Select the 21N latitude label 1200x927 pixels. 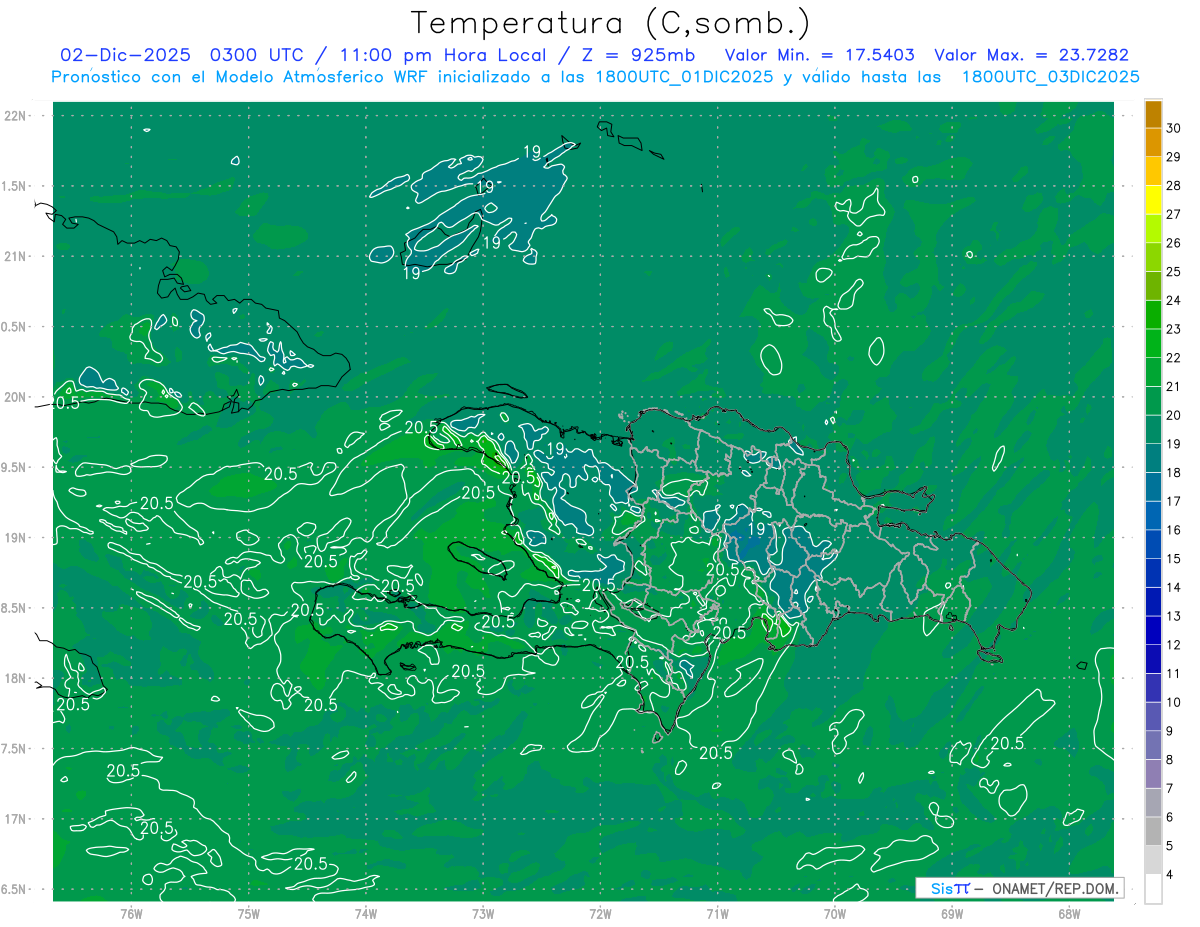16,256
